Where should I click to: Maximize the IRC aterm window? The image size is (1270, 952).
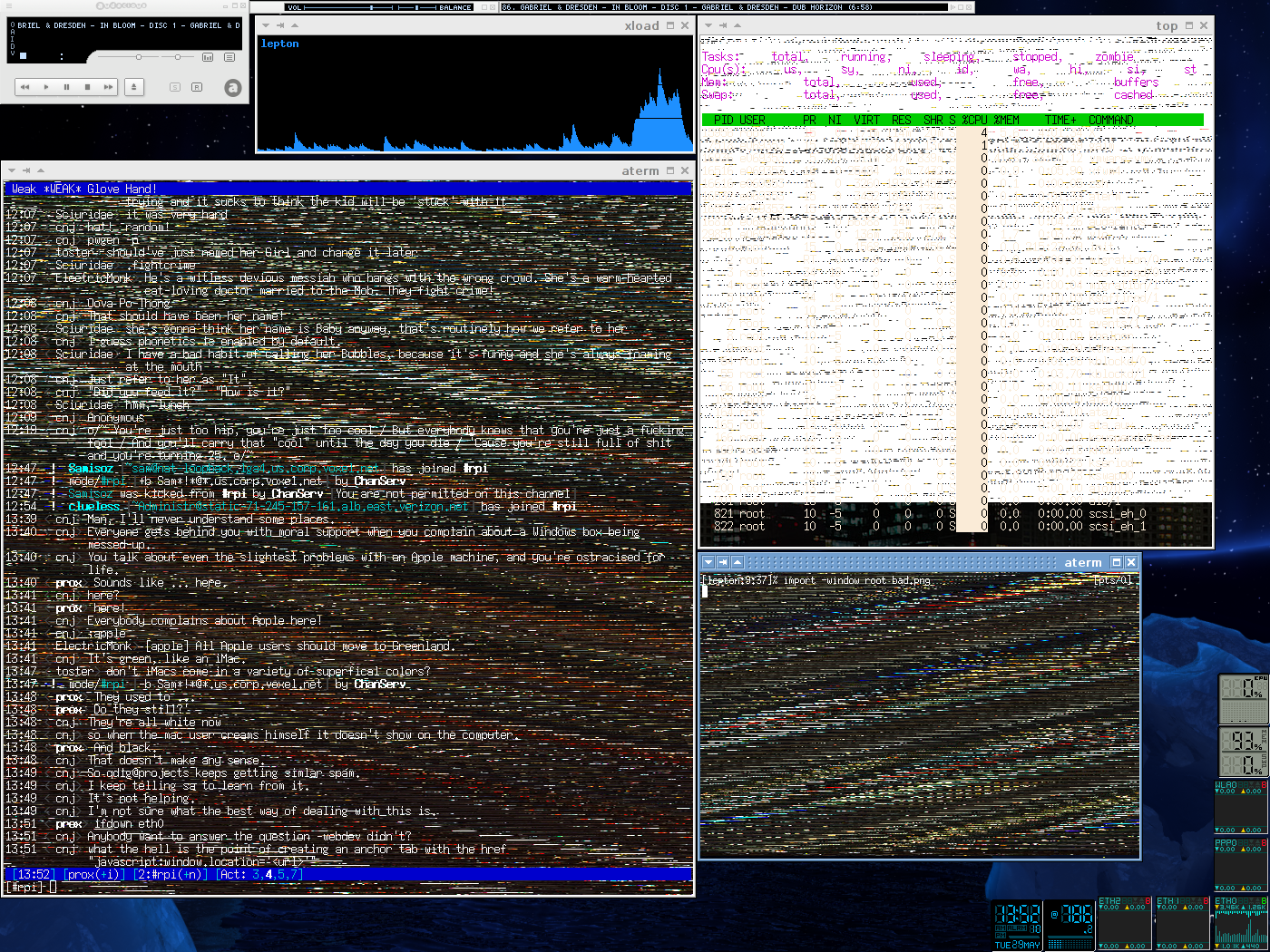coord(670,170)
